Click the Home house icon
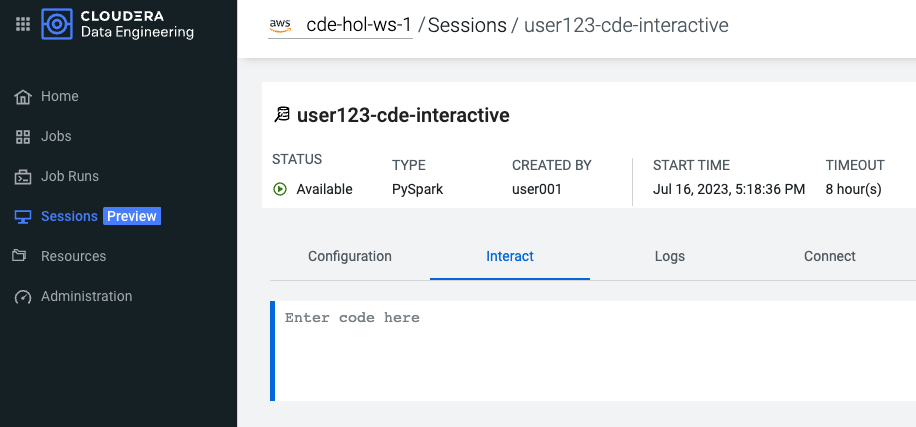Viewport: 916px width, 427px height. coord(23,96)
